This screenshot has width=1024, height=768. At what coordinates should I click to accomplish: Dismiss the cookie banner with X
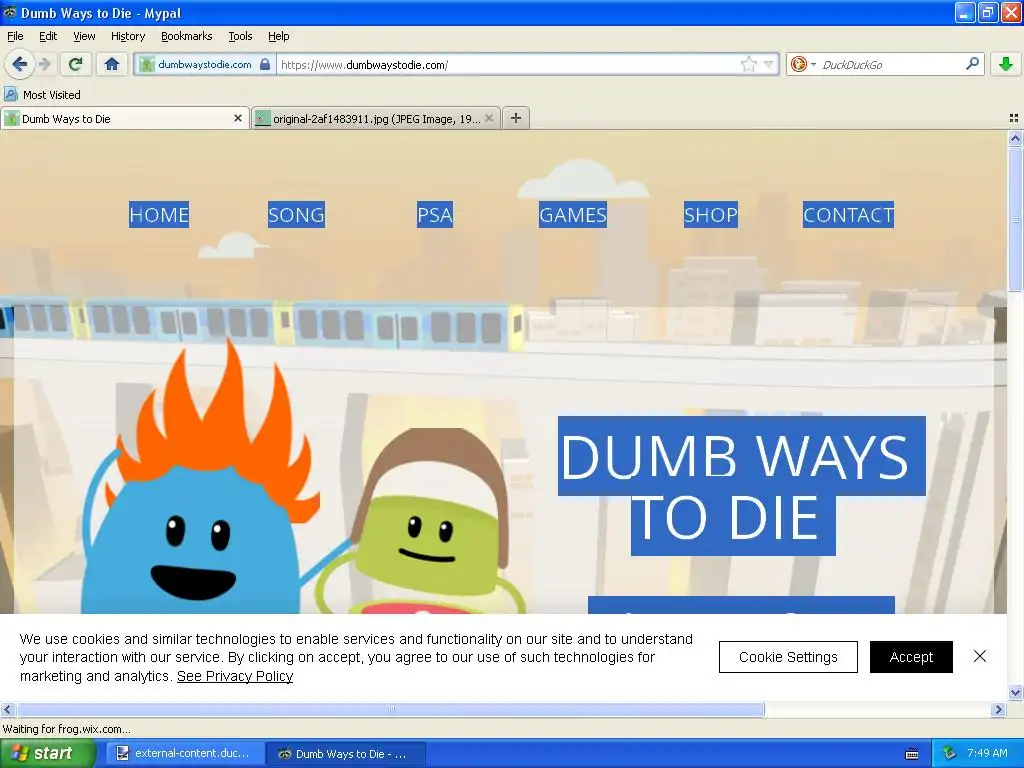980,656
